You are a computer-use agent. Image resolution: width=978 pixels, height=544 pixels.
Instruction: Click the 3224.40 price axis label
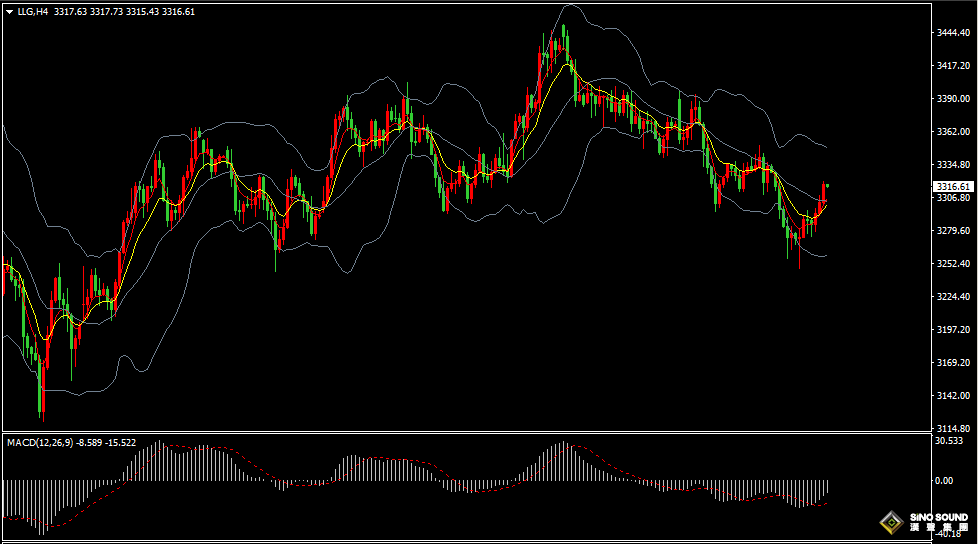point(951,297)
